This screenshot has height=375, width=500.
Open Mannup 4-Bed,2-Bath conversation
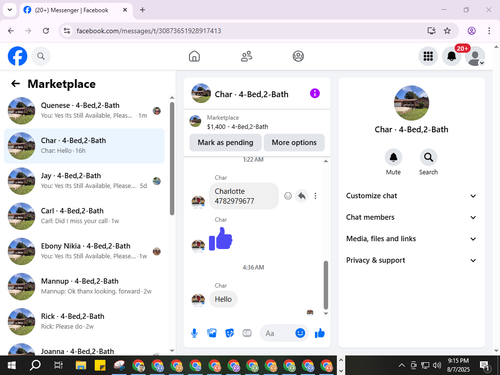point(84,286)
